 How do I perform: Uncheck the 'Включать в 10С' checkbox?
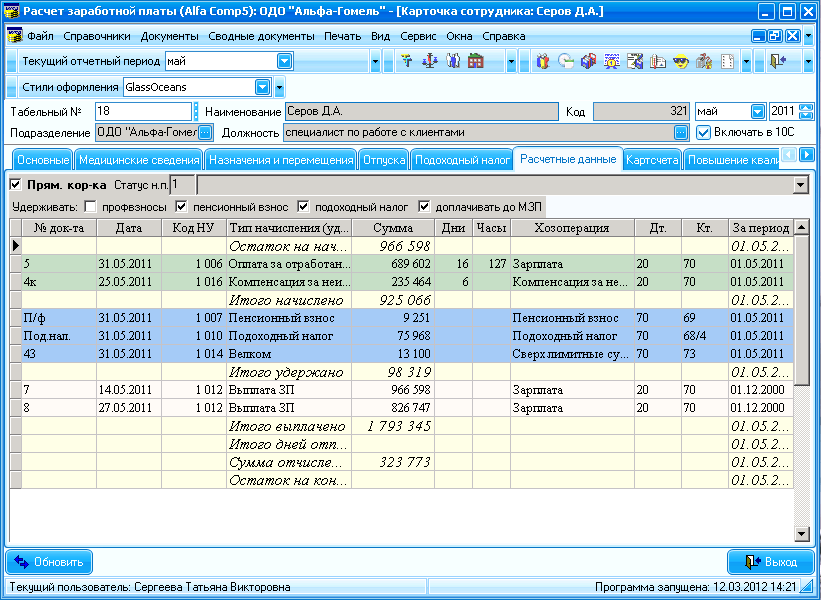click(x=703, y=132)
